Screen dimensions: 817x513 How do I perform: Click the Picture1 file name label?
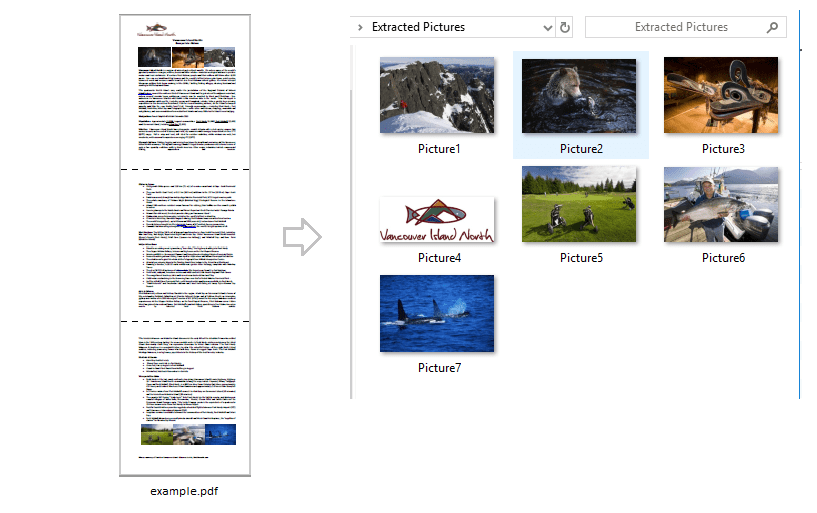point(438,149)
